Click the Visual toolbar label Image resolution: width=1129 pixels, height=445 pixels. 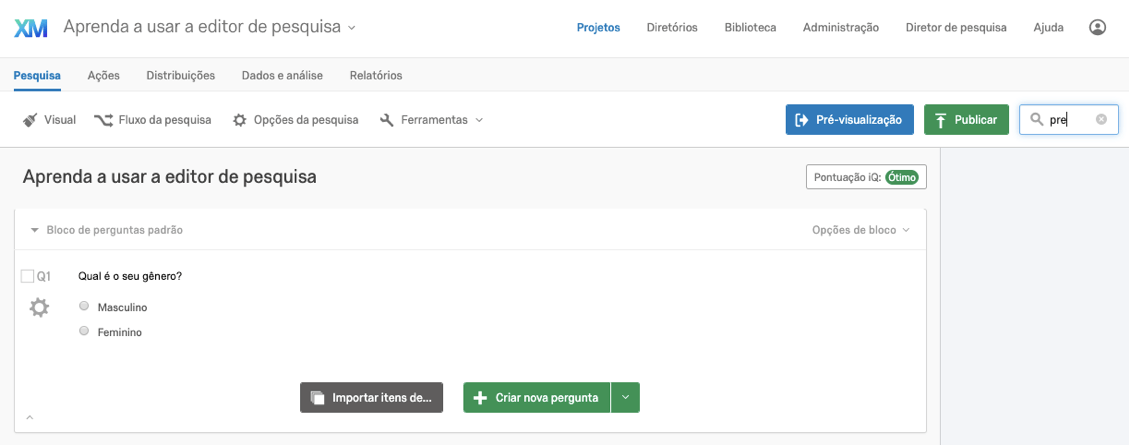click(60, 120)
